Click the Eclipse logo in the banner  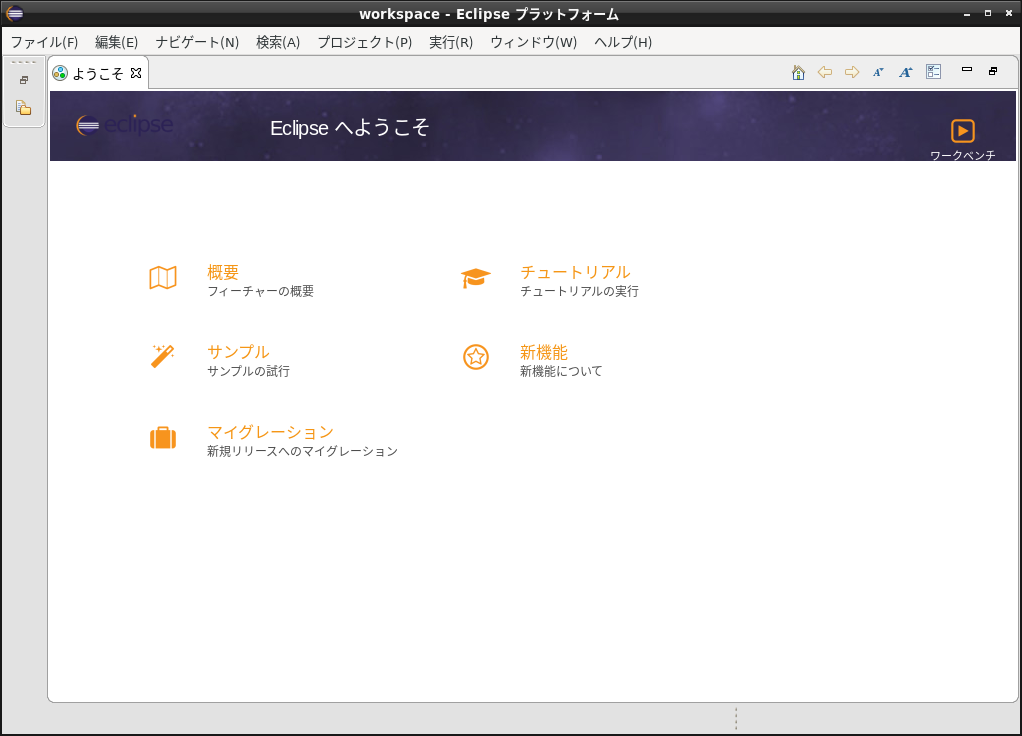tap(124, 125)
